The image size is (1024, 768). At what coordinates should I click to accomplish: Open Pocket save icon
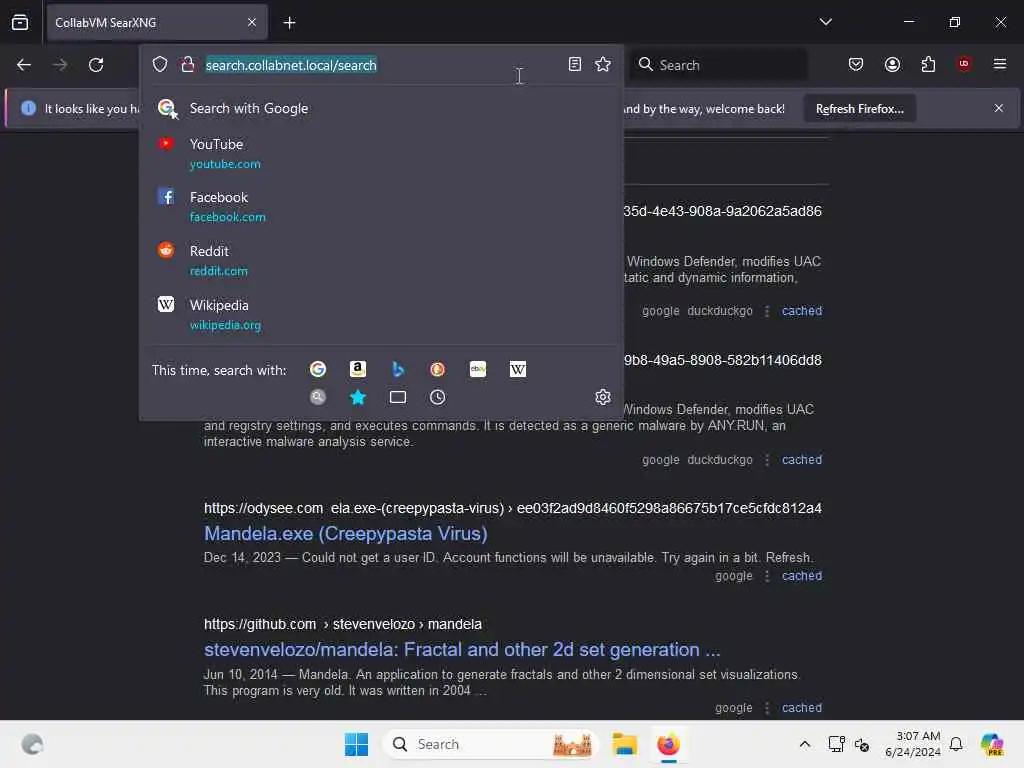coord(856,64)
